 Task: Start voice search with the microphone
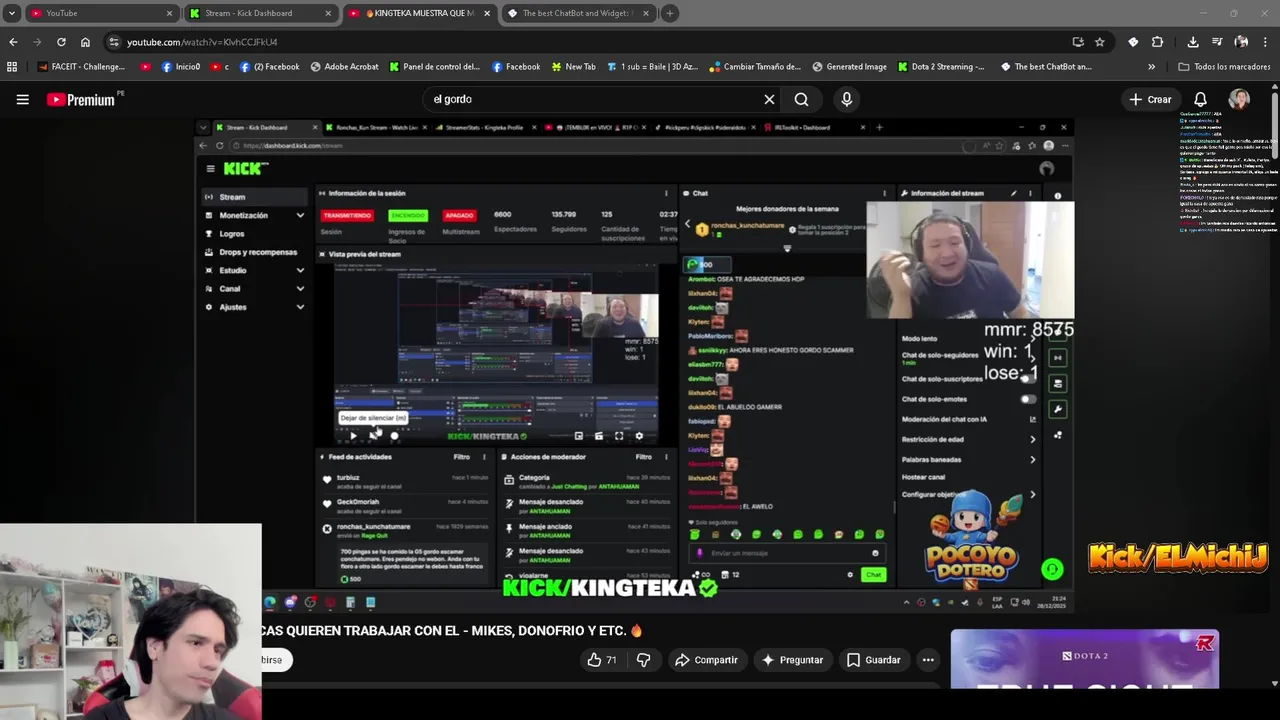click(846, 99)
